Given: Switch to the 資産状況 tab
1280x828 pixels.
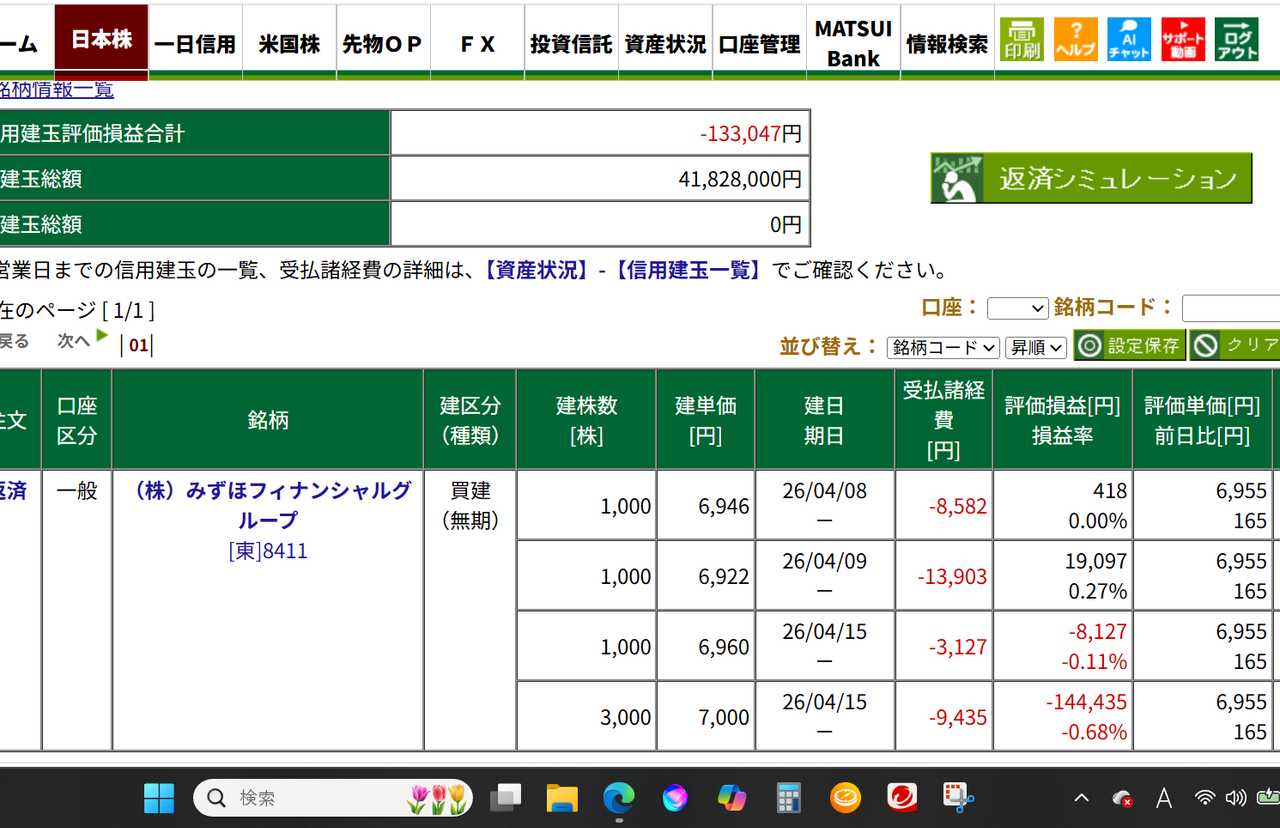Looking at the screenshot, I should pos(665,40).
